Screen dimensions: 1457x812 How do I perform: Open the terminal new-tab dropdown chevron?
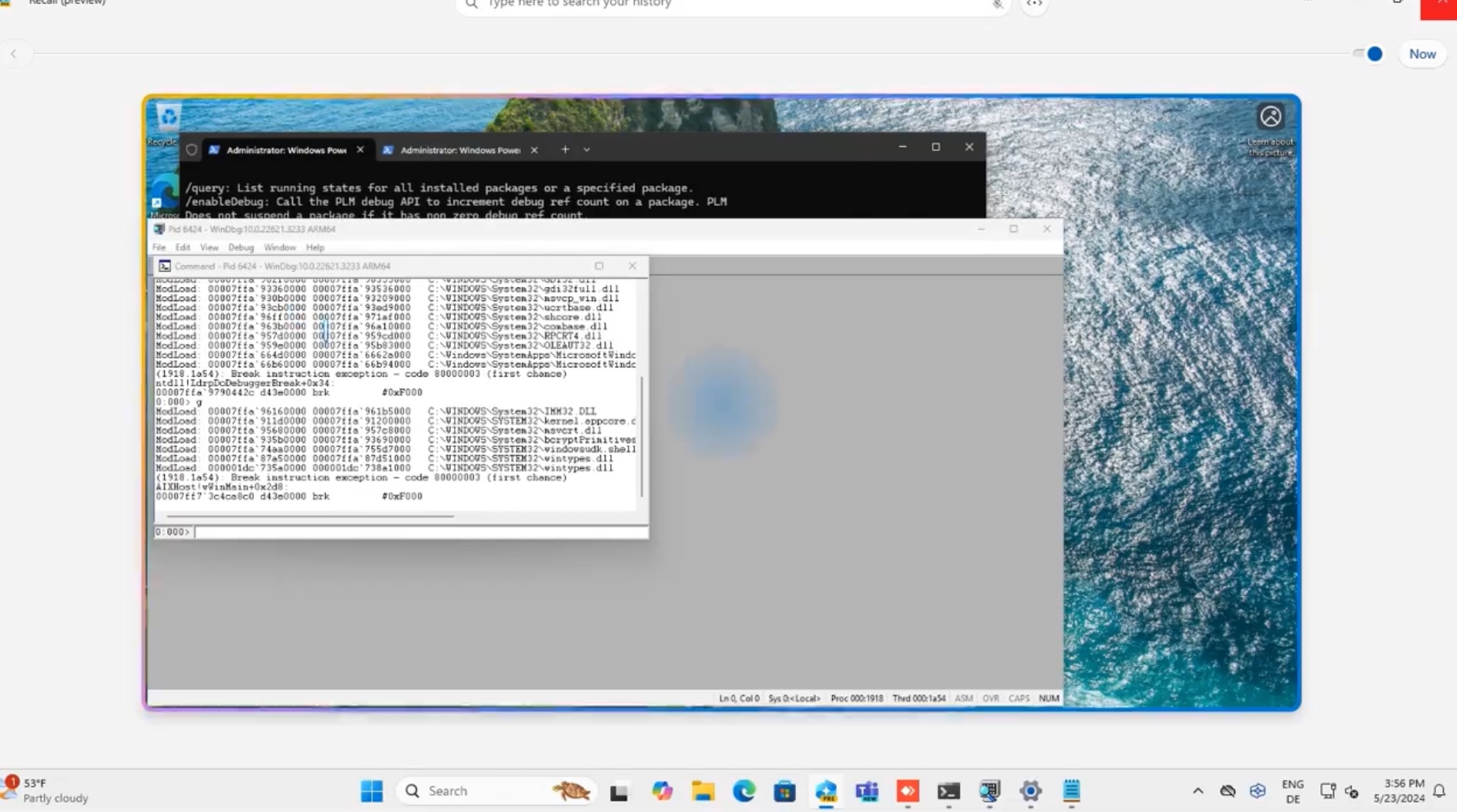[587, 150]
